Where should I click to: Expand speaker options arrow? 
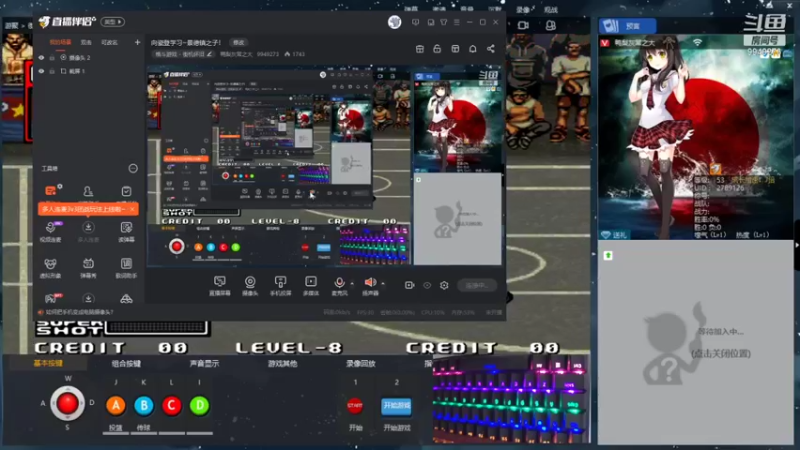(x=383, y=283)
